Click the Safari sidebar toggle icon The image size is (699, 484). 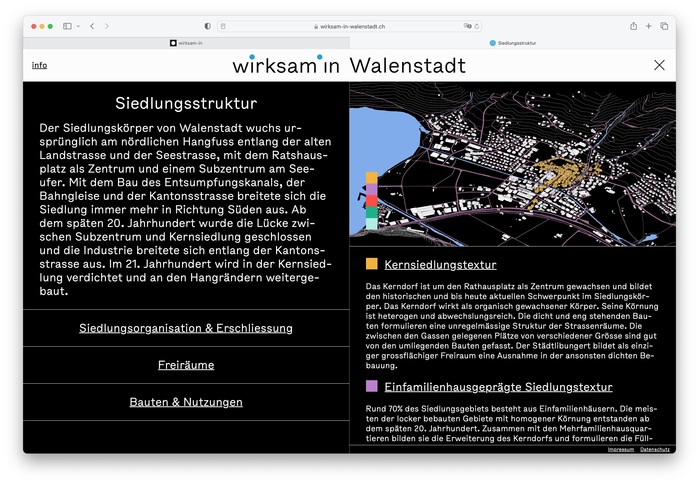tap(67, 26)
